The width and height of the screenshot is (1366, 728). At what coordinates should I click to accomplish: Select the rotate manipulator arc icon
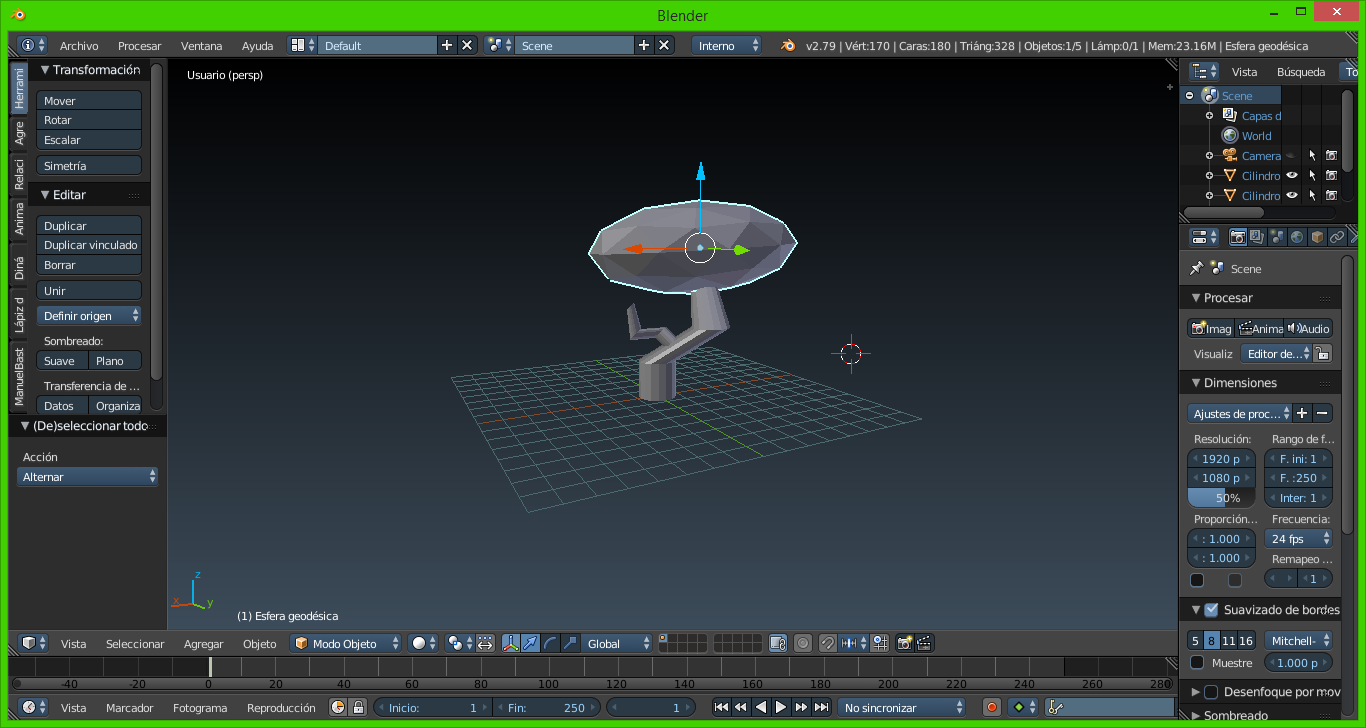tap(550, 644)
